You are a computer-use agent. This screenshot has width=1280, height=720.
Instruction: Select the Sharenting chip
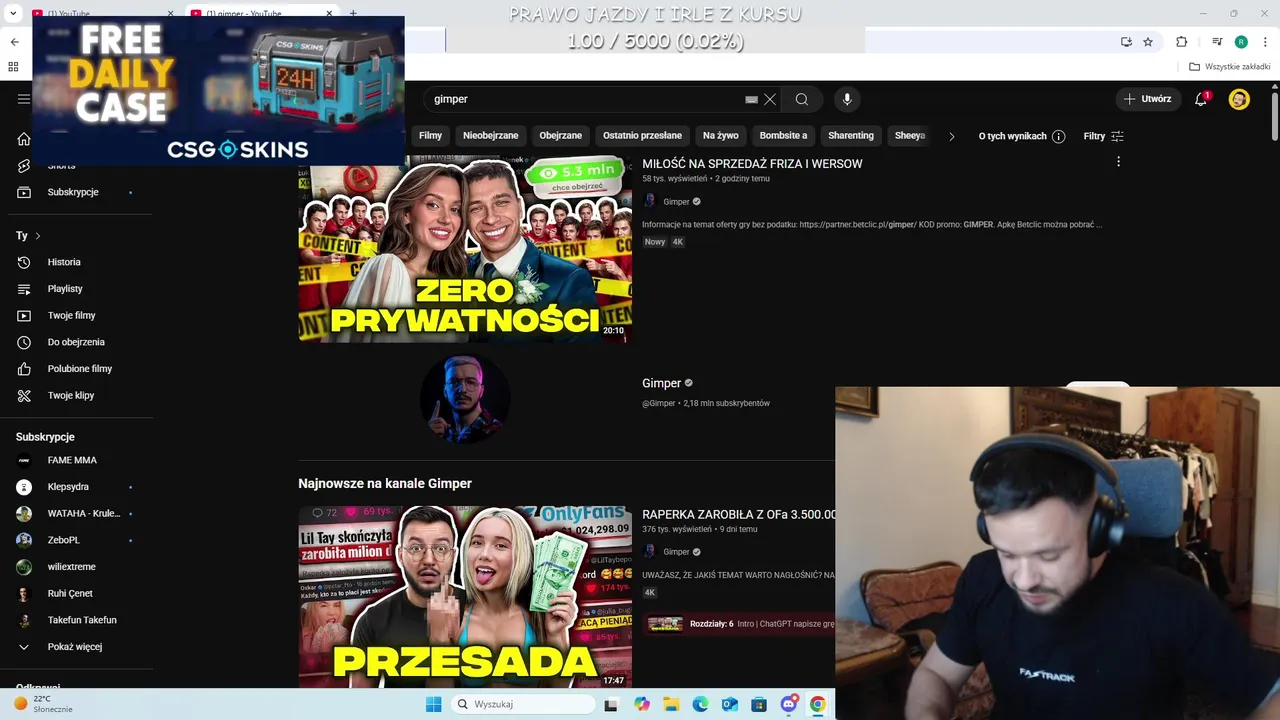pos(851,136)
